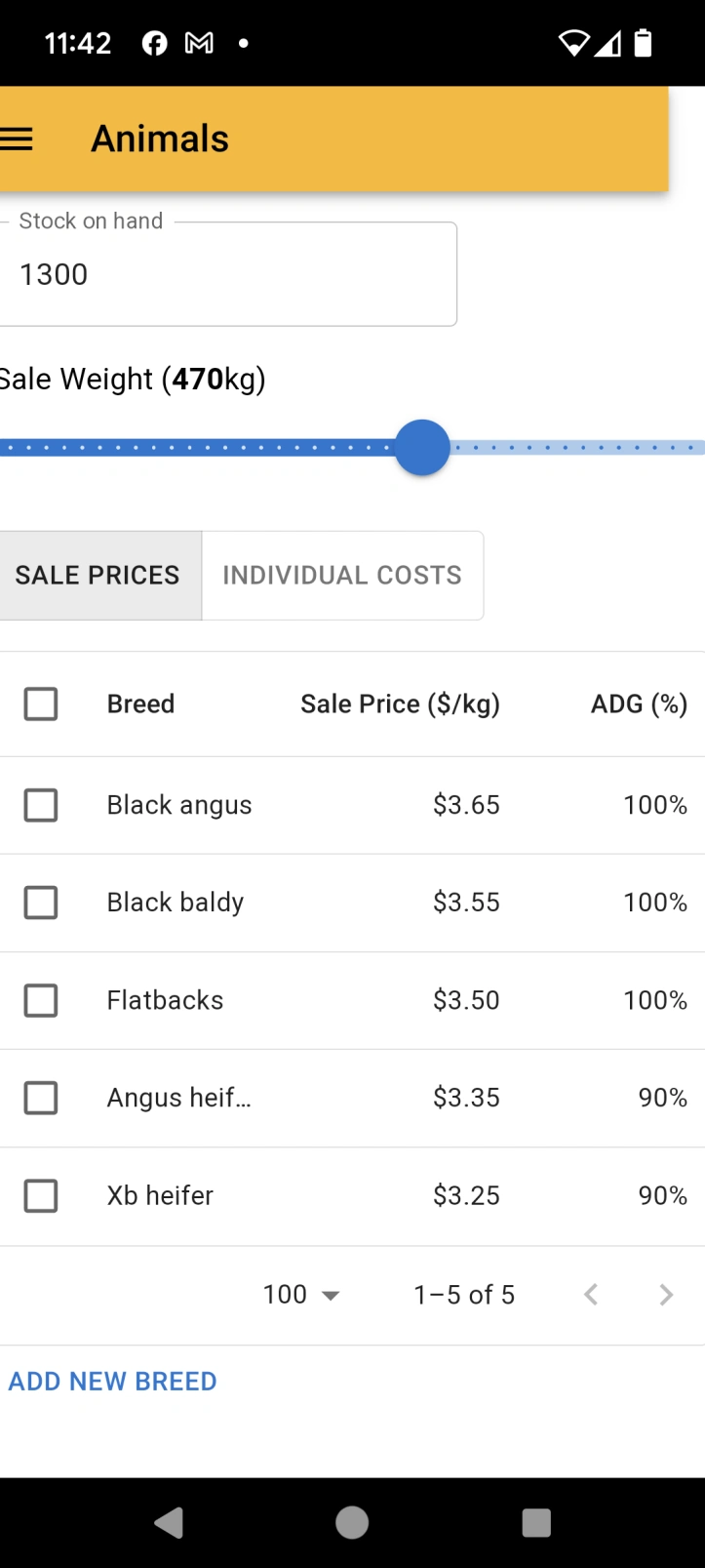The height and width of the screenshot is (1568, 705).
Task: Go to previous page of breeds table
Action: [591, 1295]
